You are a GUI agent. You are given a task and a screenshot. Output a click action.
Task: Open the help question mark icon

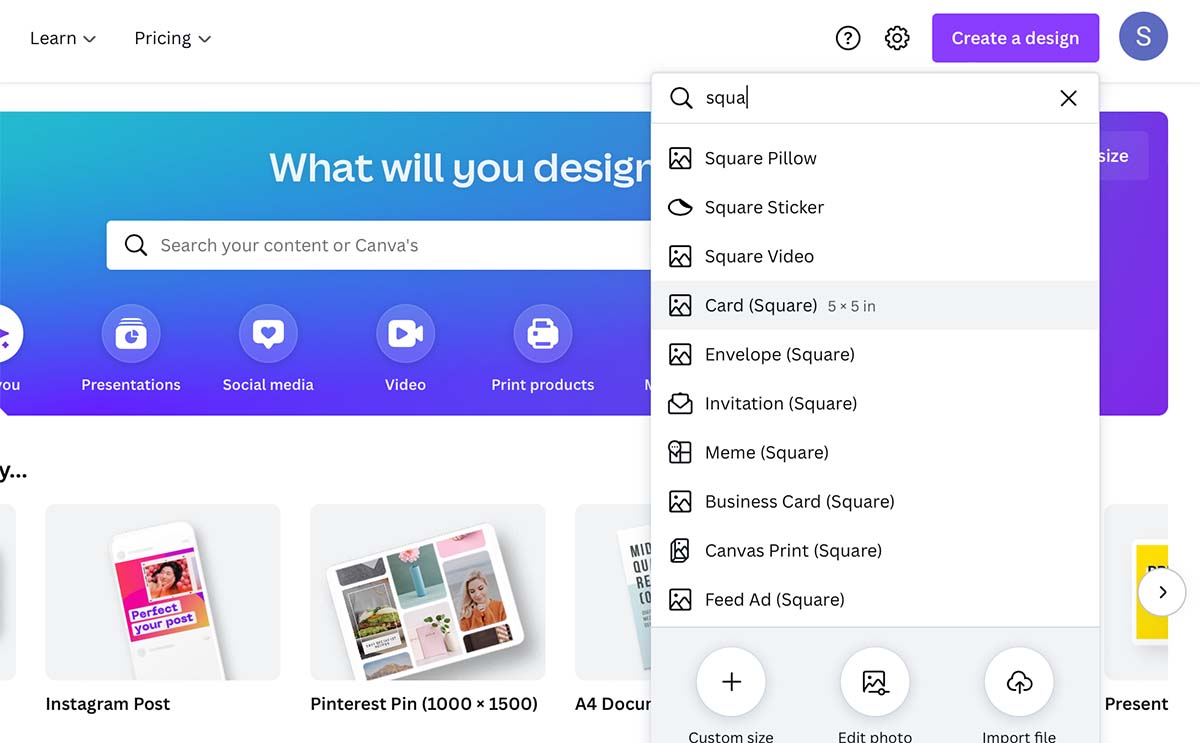click(x=848, y=38)
